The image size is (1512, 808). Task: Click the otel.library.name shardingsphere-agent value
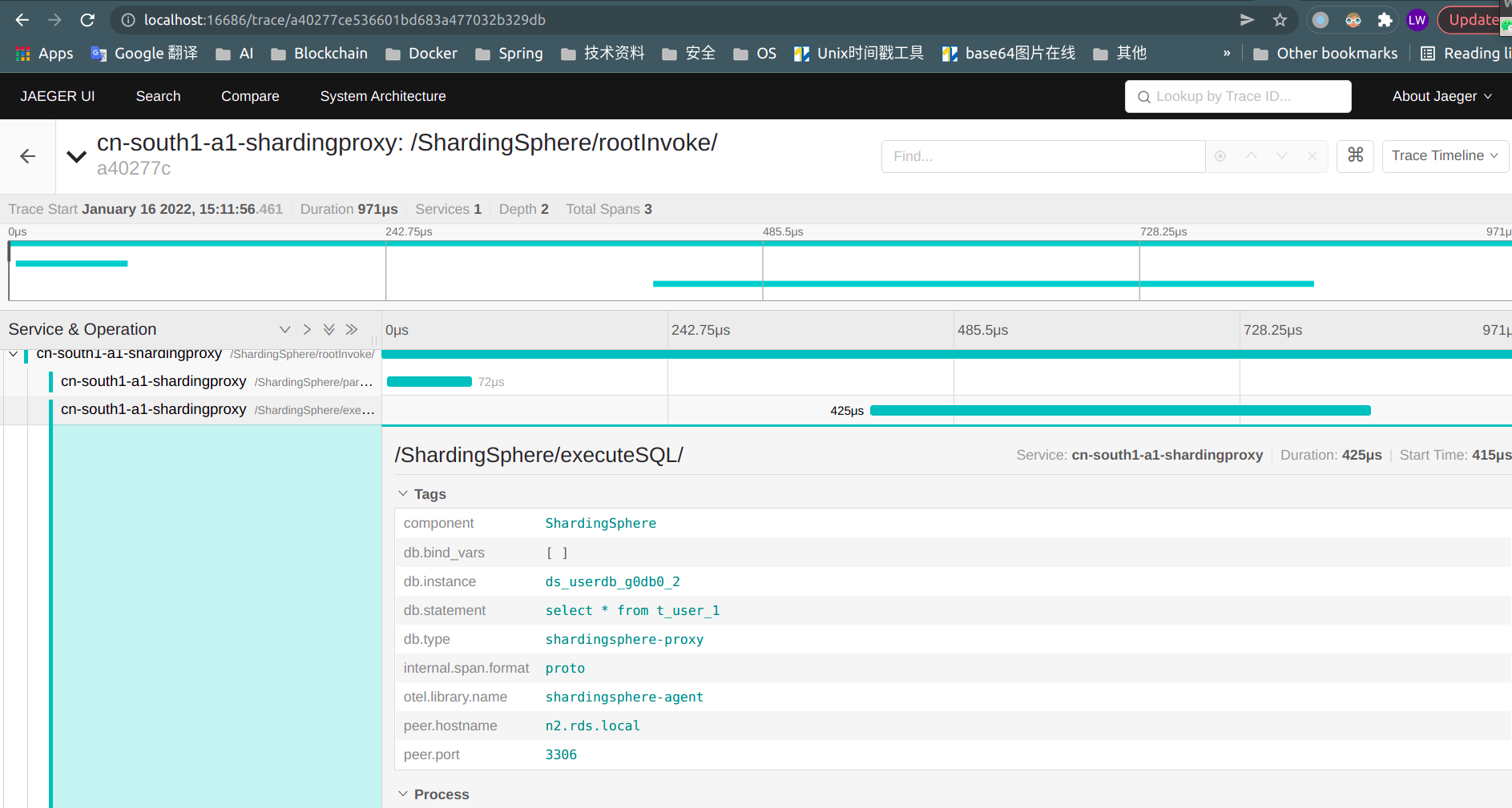tap(624, 697)
